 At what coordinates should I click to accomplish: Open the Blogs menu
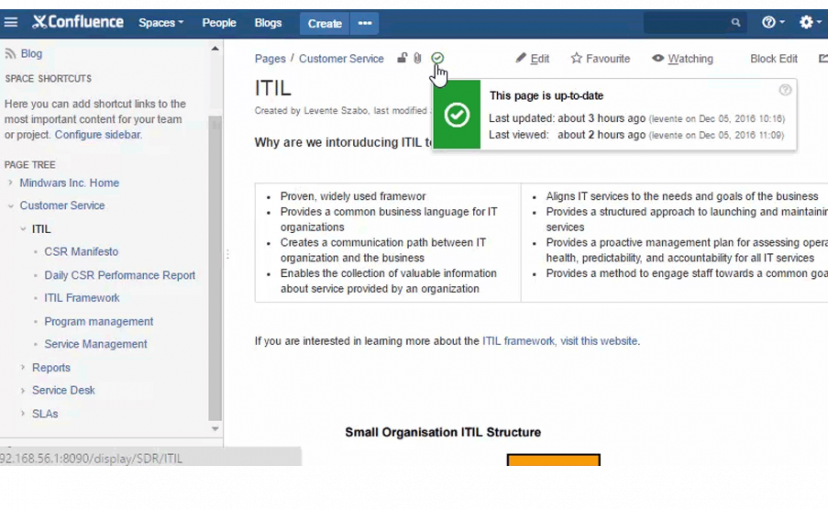click(268, 23)
